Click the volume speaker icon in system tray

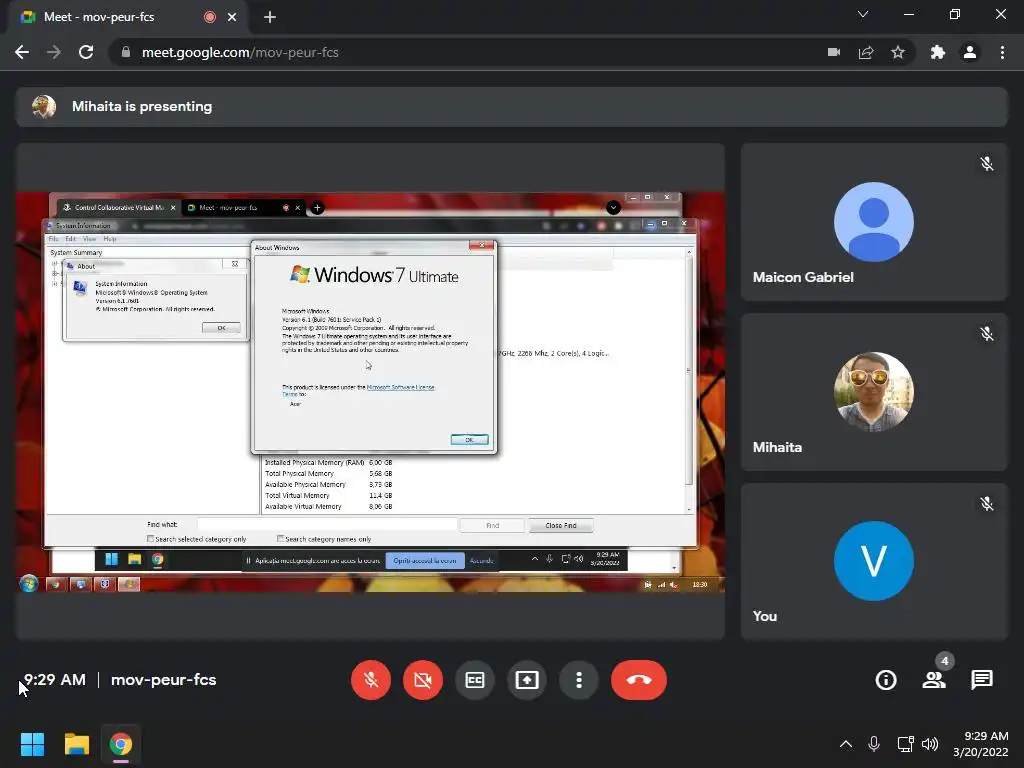[x=930, y=744]
